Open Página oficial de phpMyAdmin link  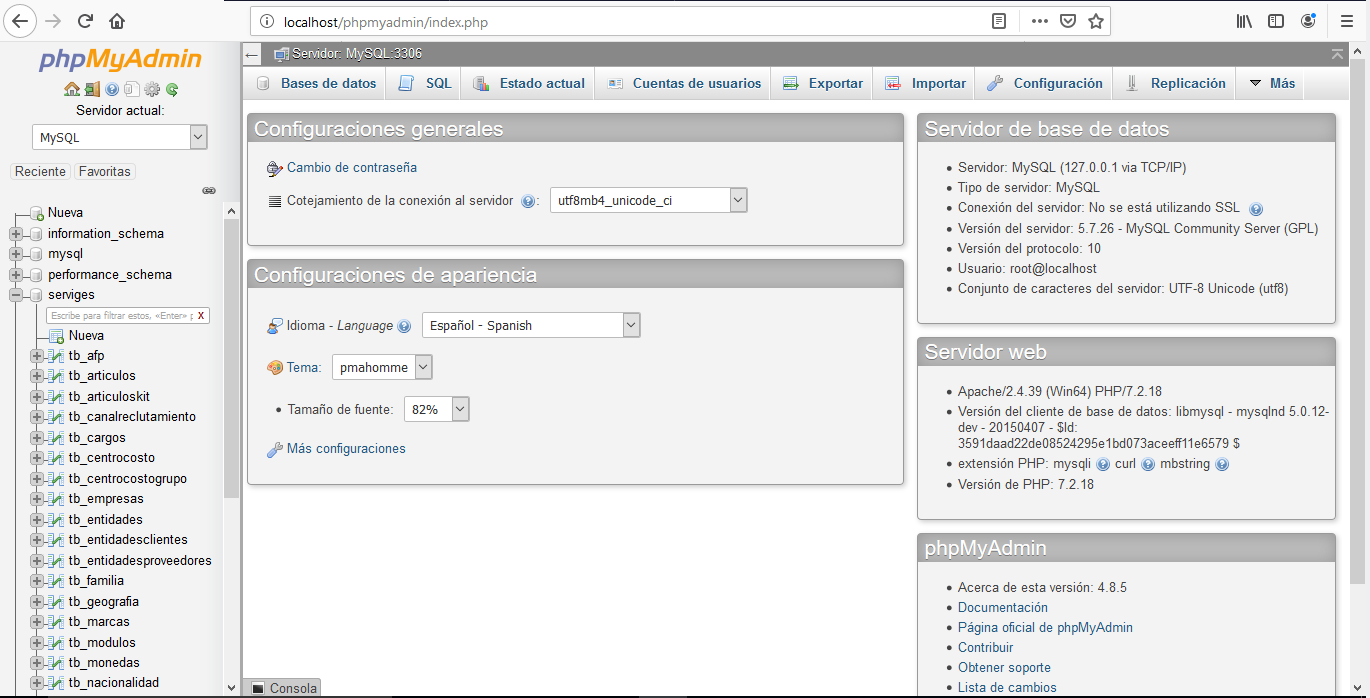tap(1045, 628)
